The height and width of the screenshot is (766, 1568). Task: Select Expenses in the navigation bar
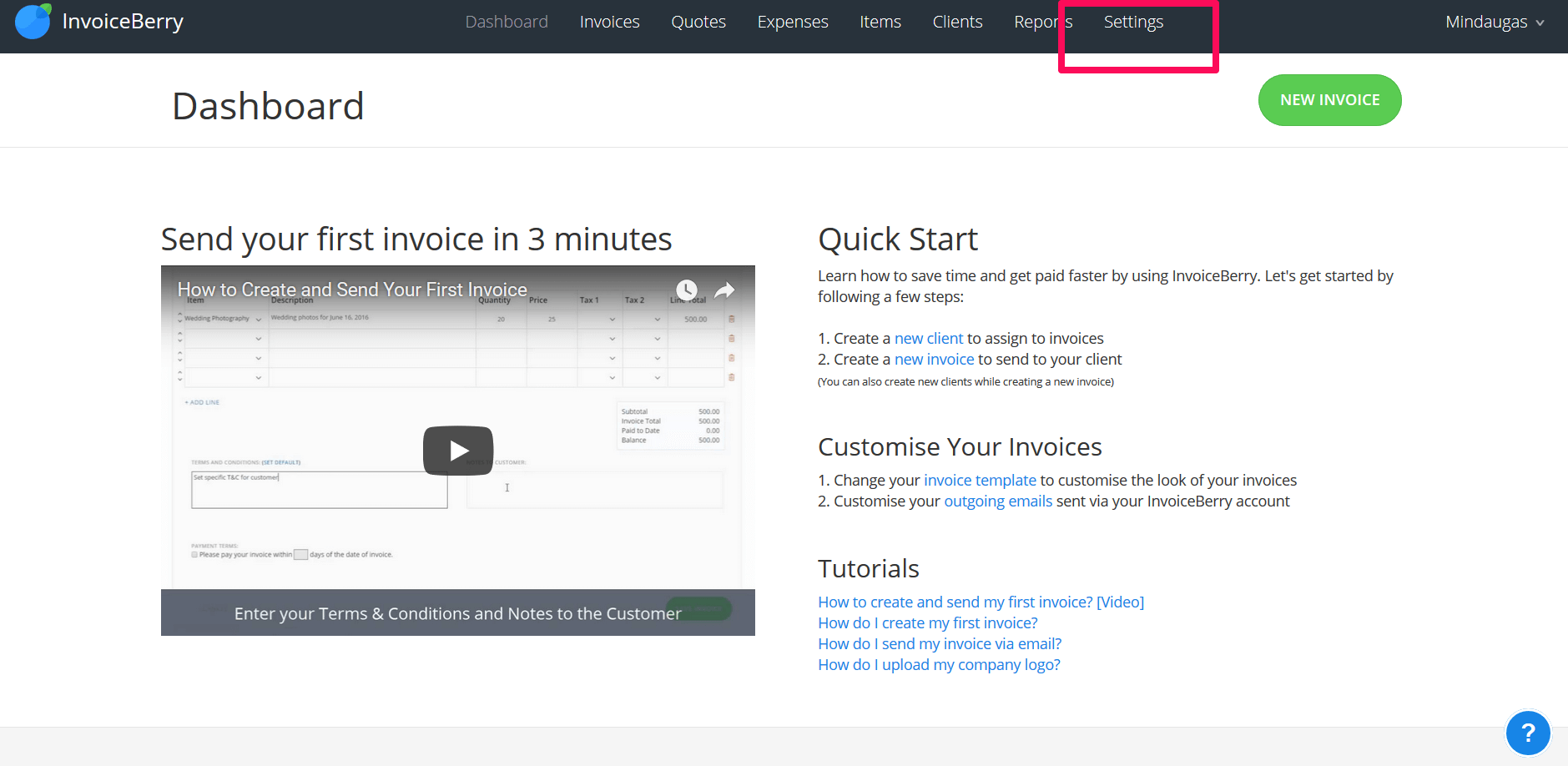click(x=793, y=22)
